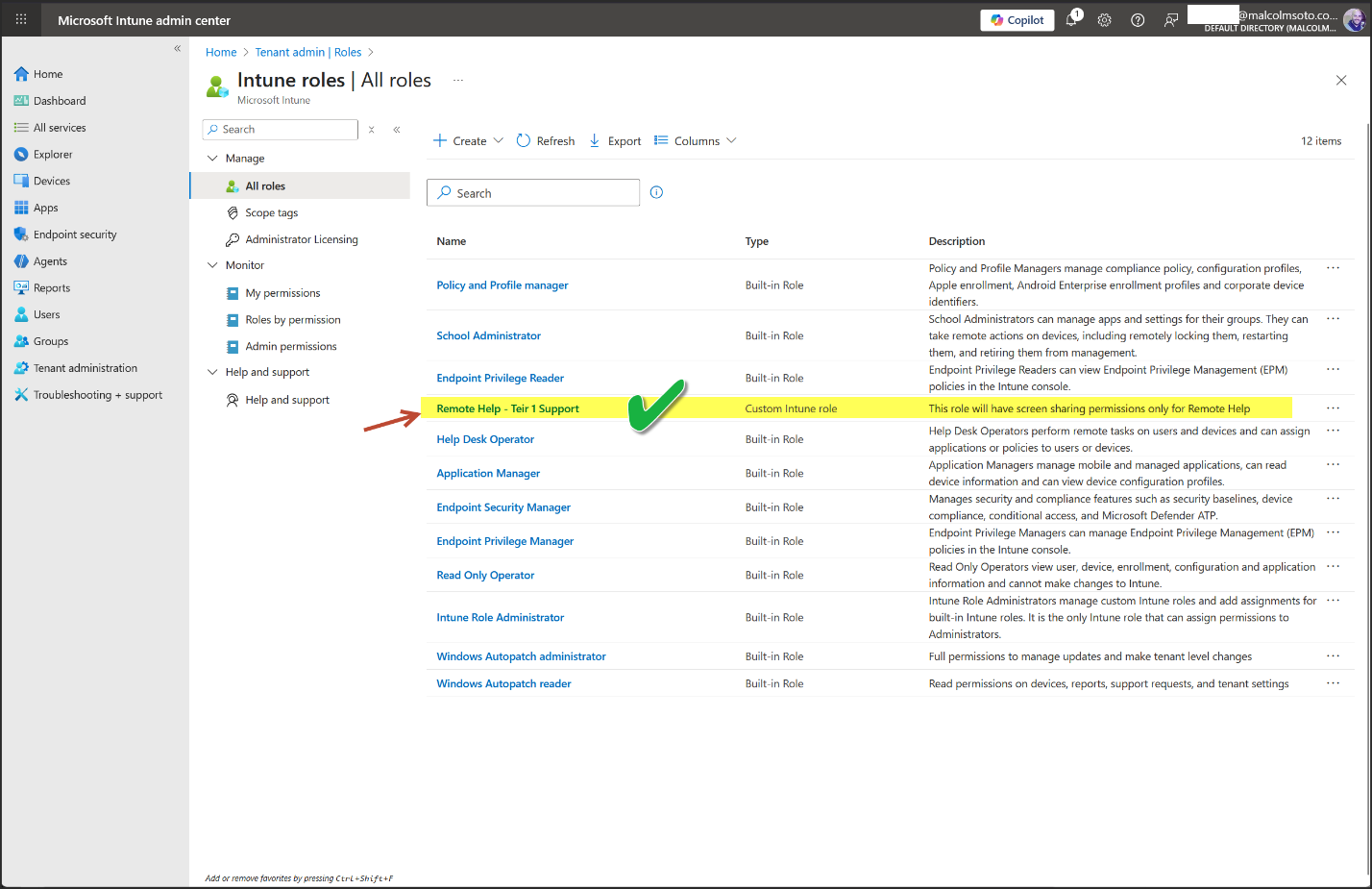This screenshot has height=889, width=1372.
Task: Open Roles by permission page
Action: coord(292,320)
